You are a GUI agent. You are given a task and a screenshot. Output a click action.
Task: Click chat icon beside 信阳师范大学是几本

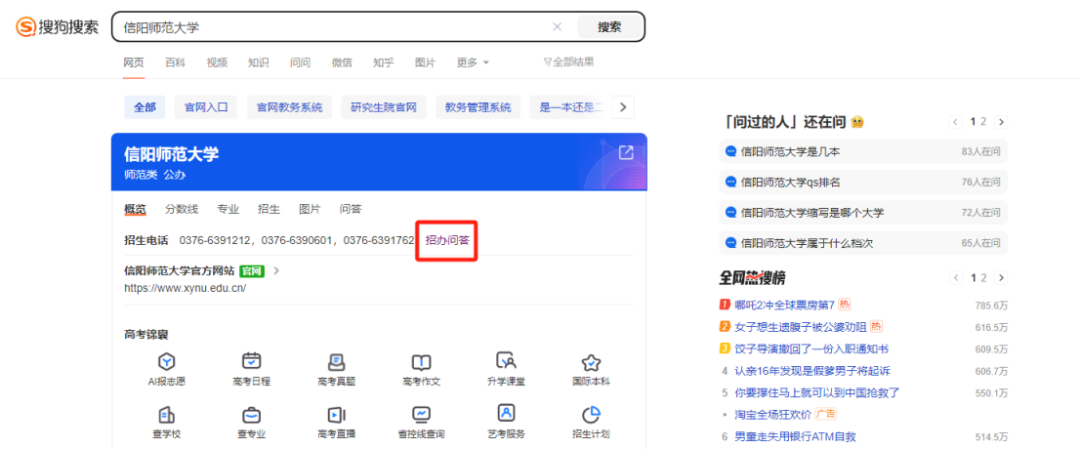point(731,152)
